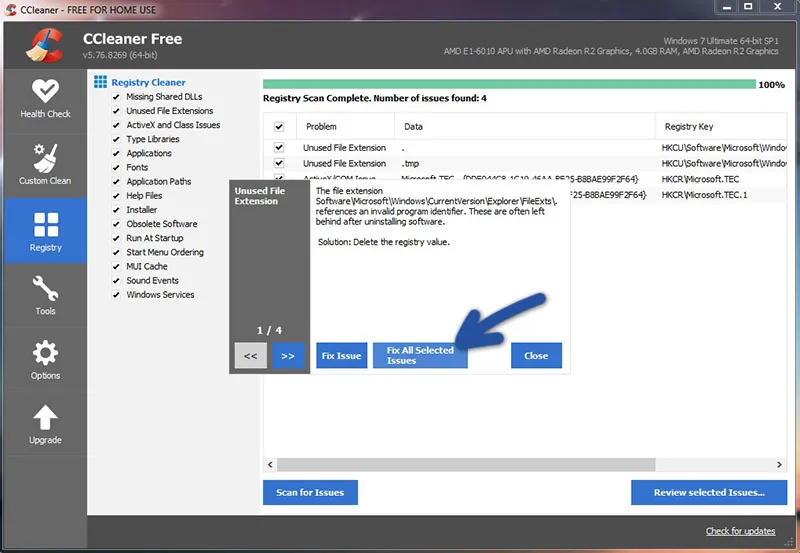Click Fix All Selected Issues button

pyautogui.click(x=420, y=356)
